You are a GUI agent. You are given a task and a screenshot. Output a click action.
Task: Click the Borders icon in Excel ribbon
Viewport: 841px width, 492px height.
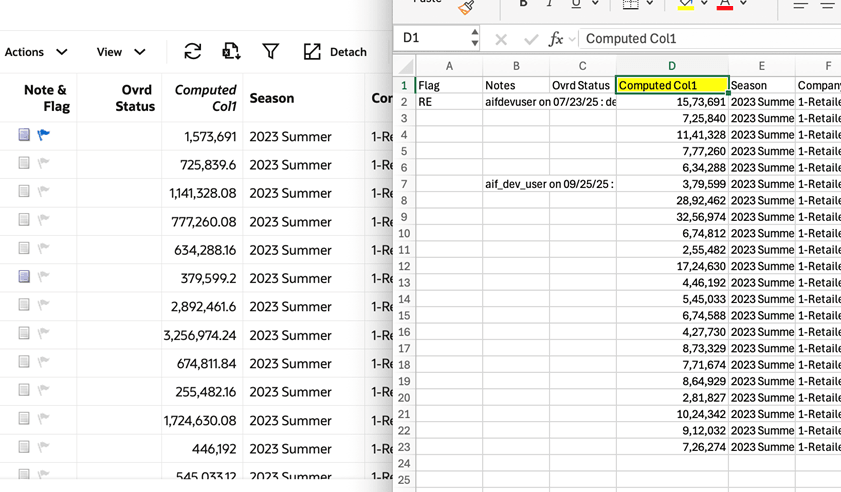click(x=630, y=4)
